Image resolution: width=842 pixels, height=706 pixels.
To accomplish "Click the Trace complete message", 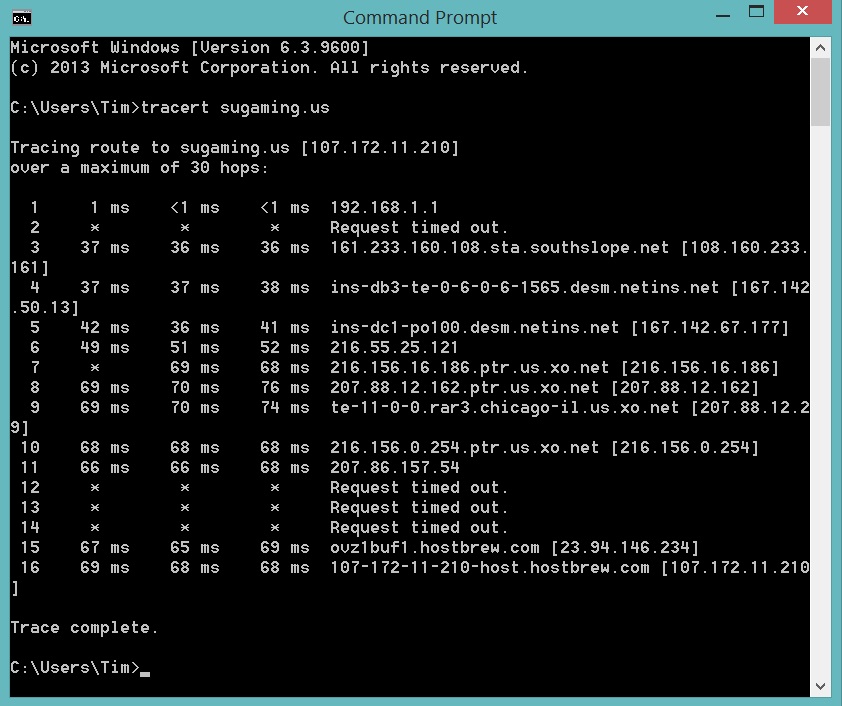I will tap(84, 628).
